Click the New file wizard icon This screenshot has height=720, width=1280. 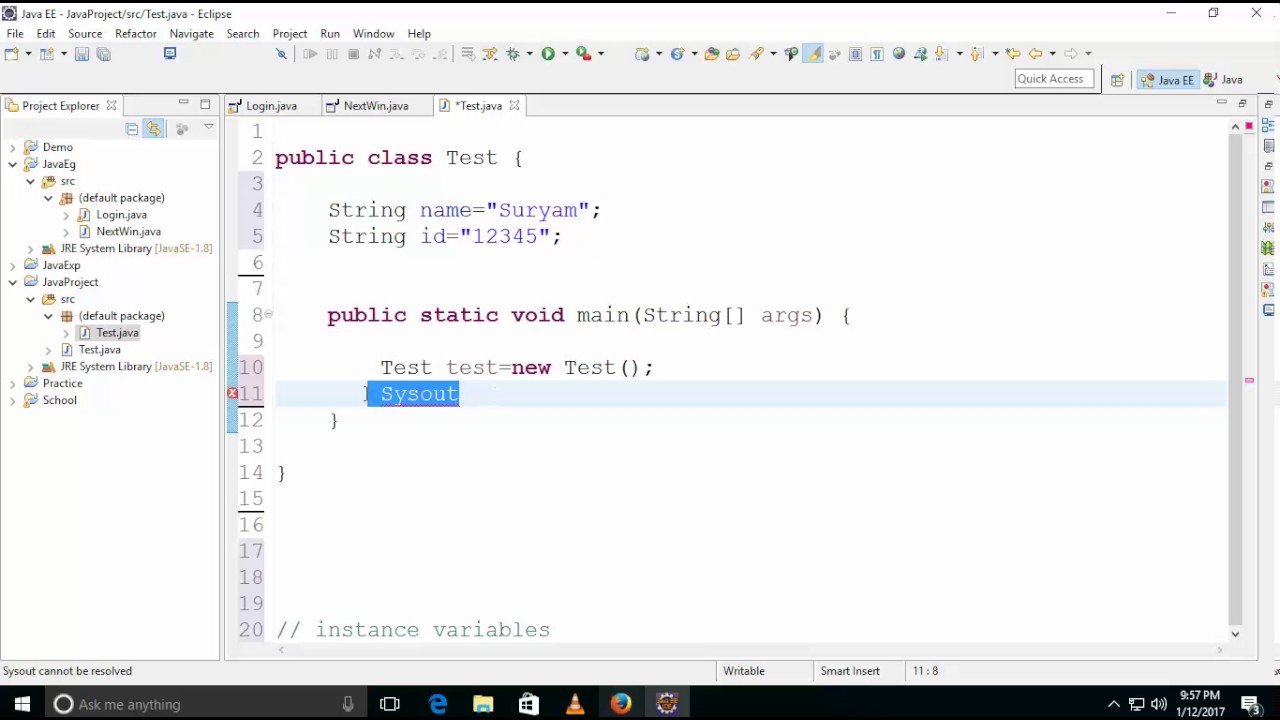click(12, 54)
